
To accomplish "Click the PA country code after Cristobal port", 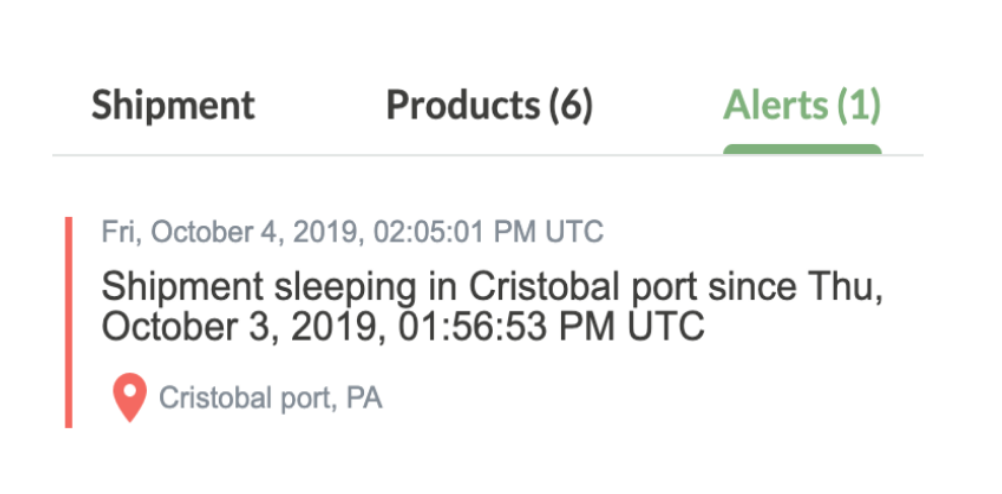I will (x=364, y=398).
